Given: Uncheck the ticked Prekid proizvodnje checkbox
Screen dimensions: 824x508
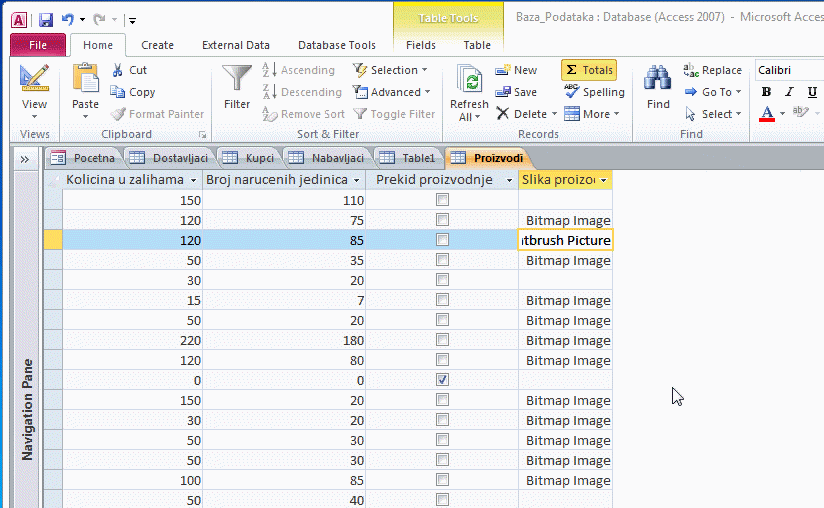Looking at the screenshot, I should pos(442,380).
